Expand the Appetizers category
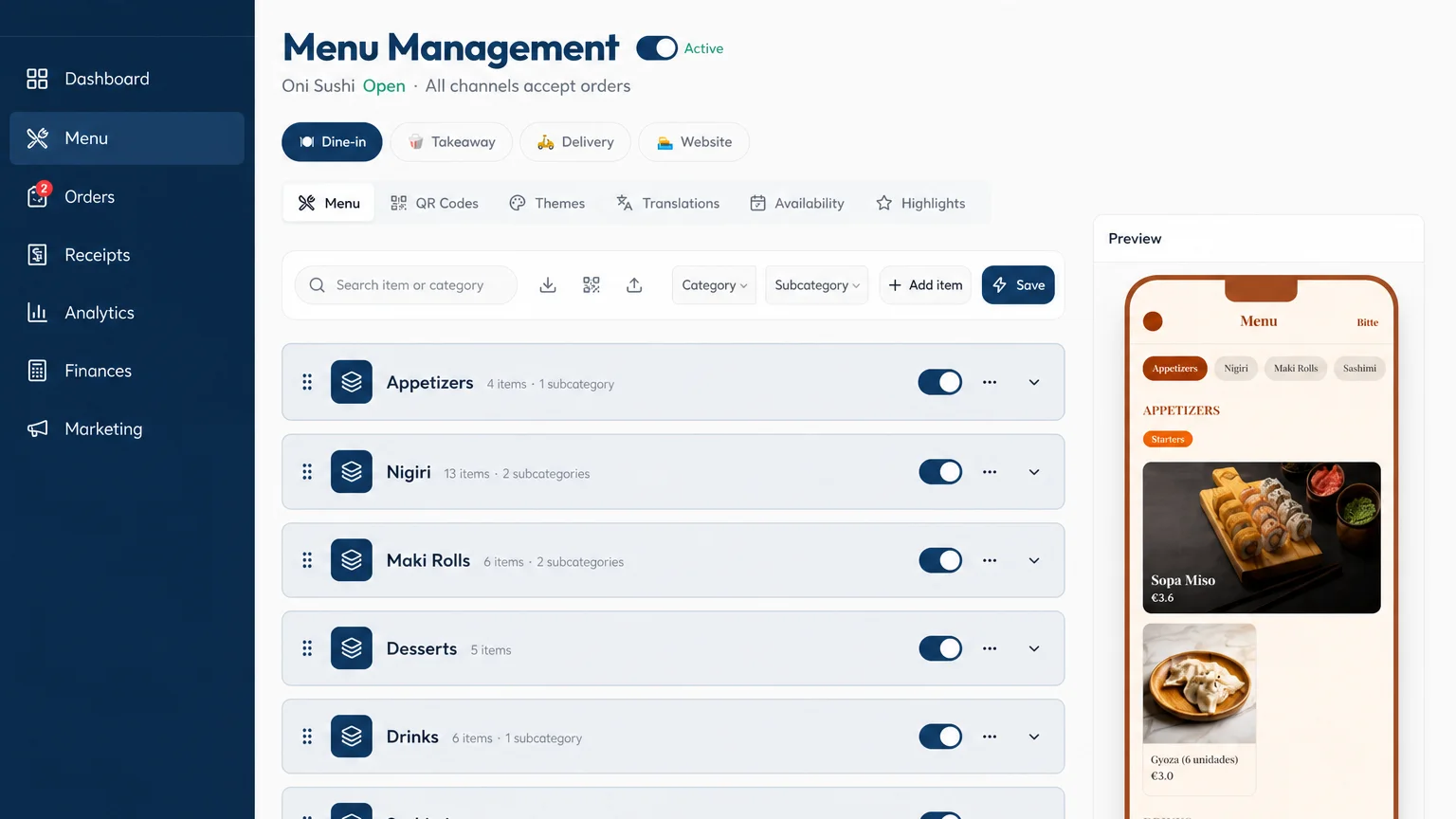This screenshot has height=819, width=1456. click(1034, 382)
